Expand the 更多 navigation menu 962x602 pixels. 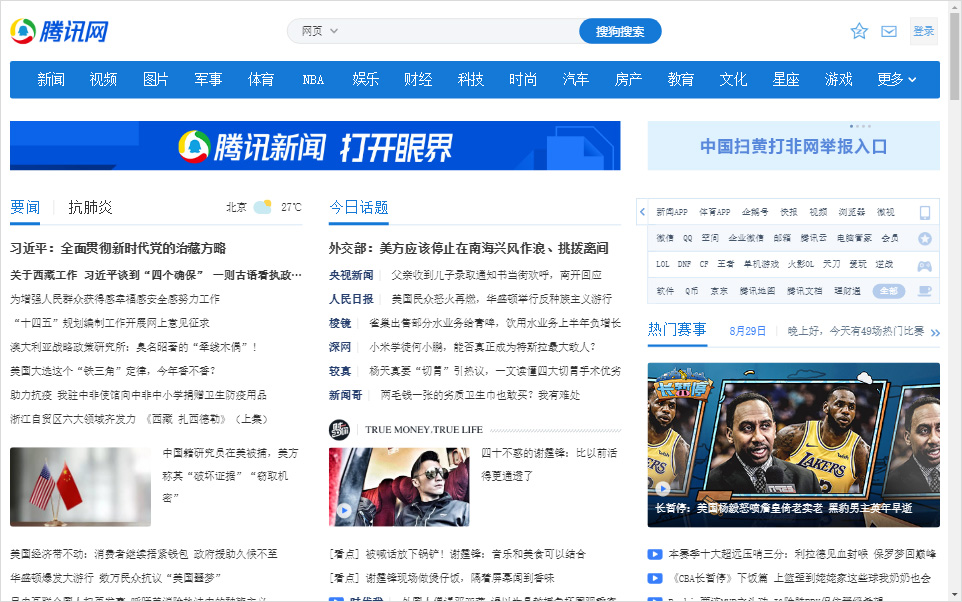pyautogui.click(x=897, y=79)
